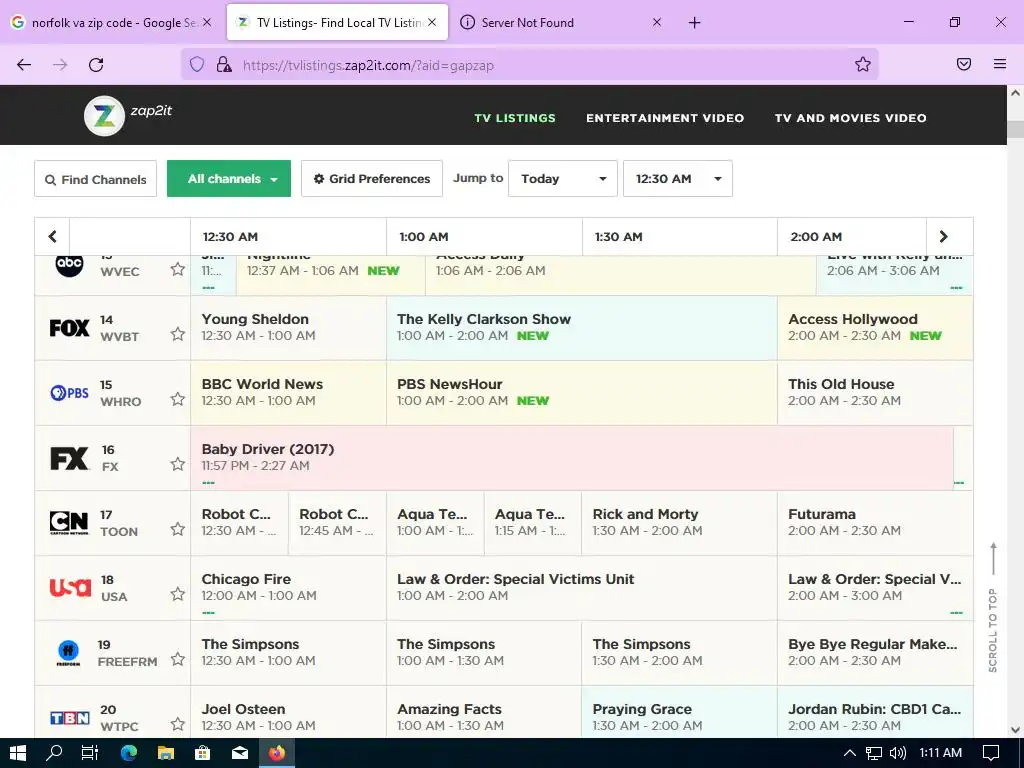Screen dimensions: 1024x768
Task: Click the page vertical scrollbar thumb
Action: pos(1016,129)
